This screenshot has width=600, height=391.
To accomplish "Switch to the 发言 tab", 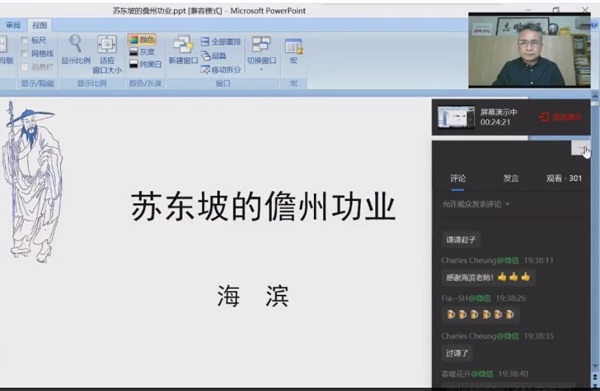I will point(510,178).
